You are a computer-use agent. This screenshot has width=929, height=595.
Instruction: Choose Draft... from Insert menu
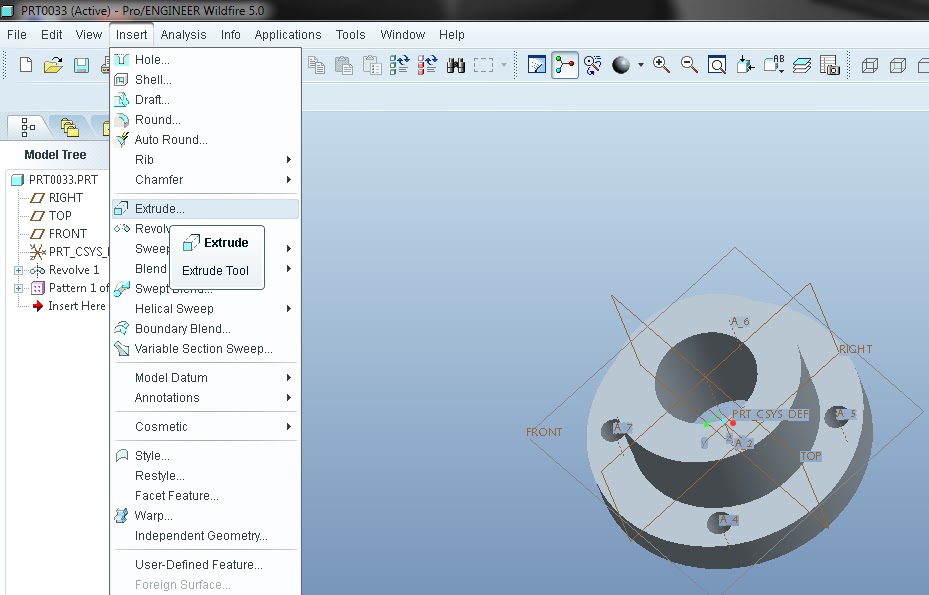click(205, 100)
